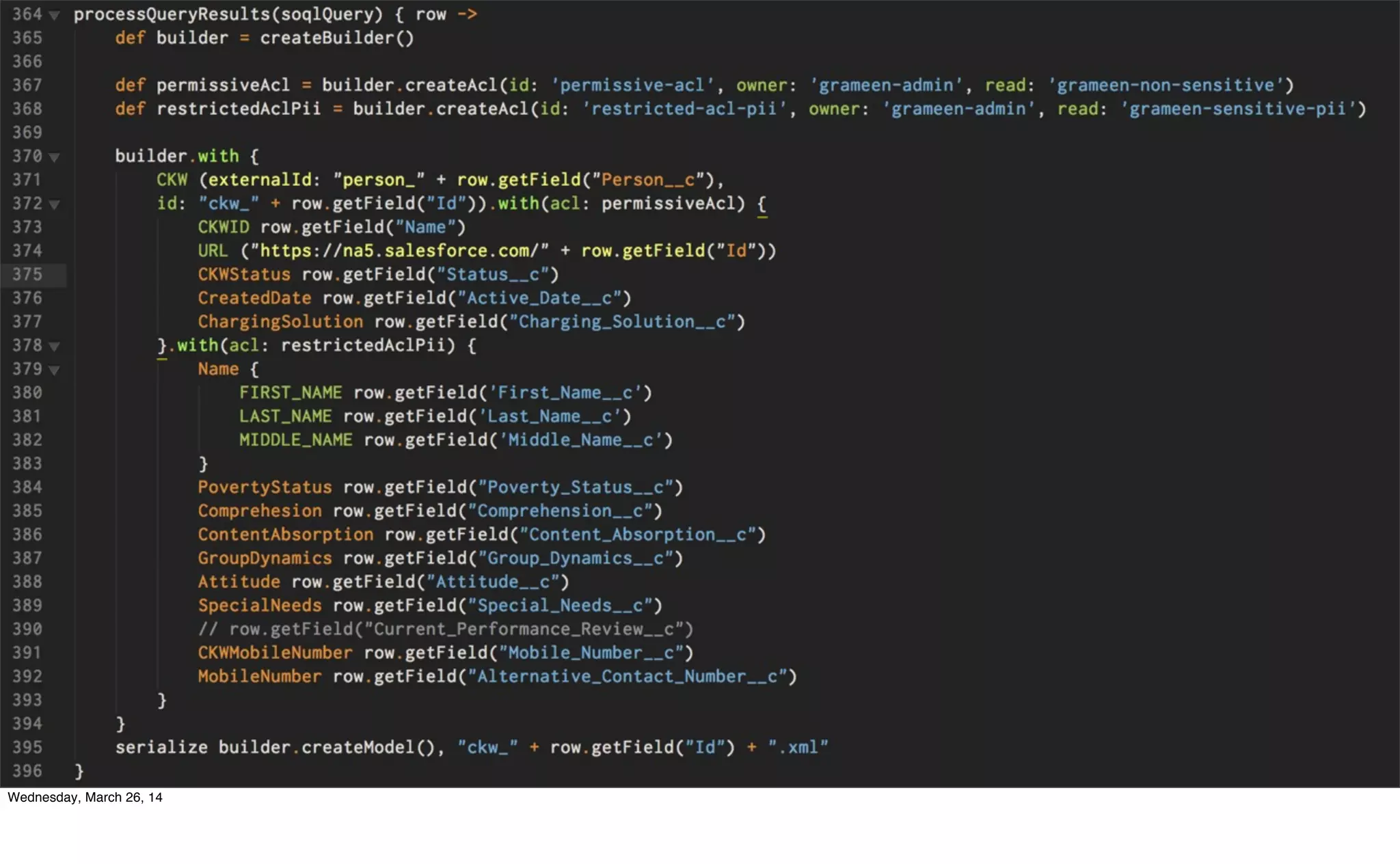Click the MIDDLE_NAME element
The image size is (1400, 864).
[295, 440]
